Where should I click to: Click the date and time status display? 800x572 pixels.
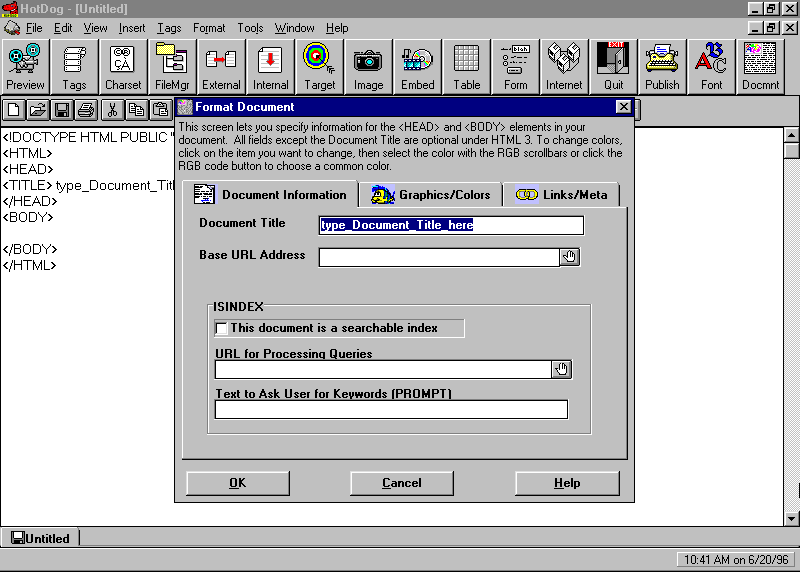(736, 560)
